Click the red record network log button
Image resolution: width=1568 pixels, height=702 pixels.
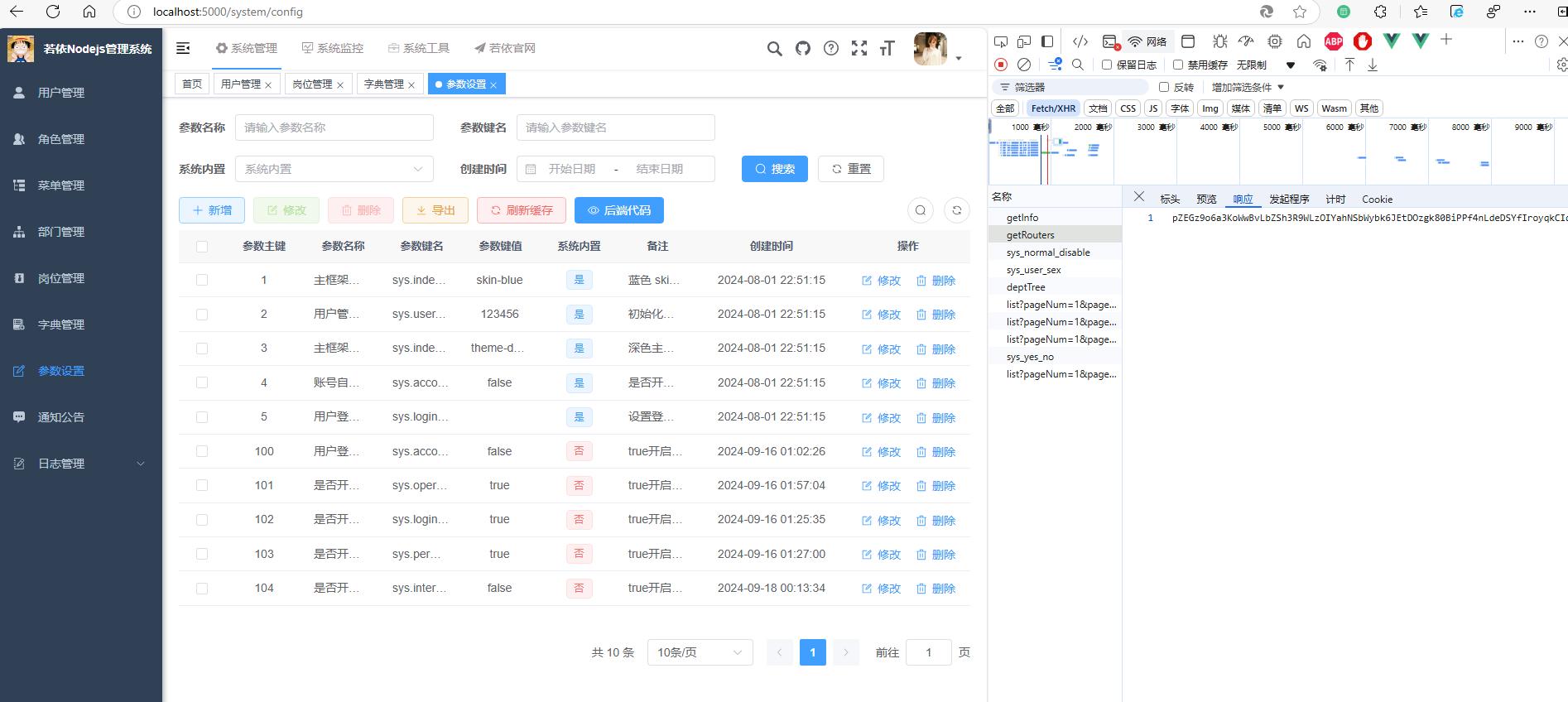coord(1001,65)
